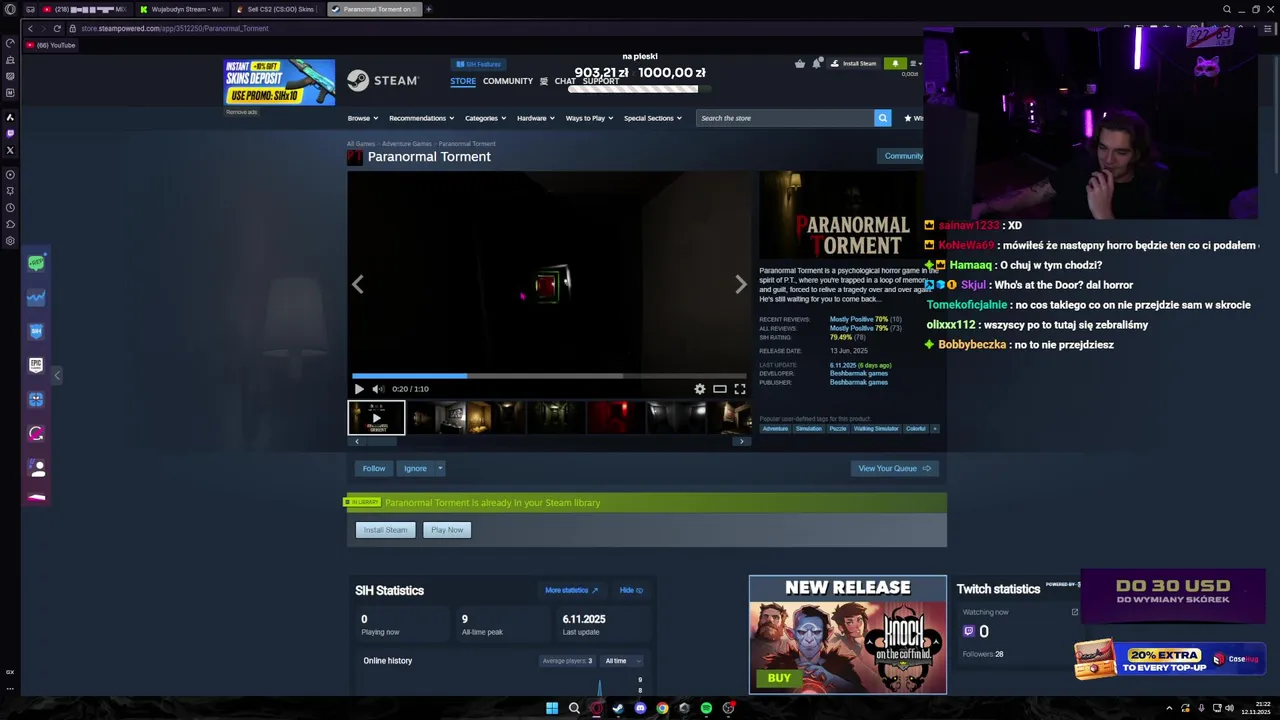Image resolution: width=1280 pixels, height=720 pixels.
Task: Open Spotify from taskbar
Action: [706, 708]
